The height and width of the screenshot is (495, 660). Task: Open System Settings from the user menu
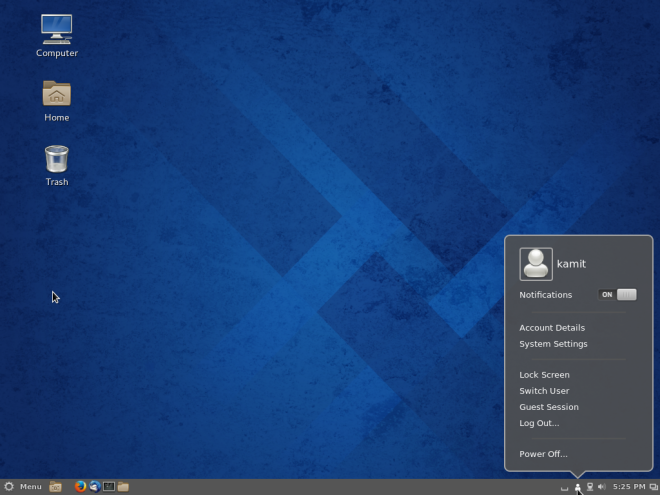click(x=553, y=344)
